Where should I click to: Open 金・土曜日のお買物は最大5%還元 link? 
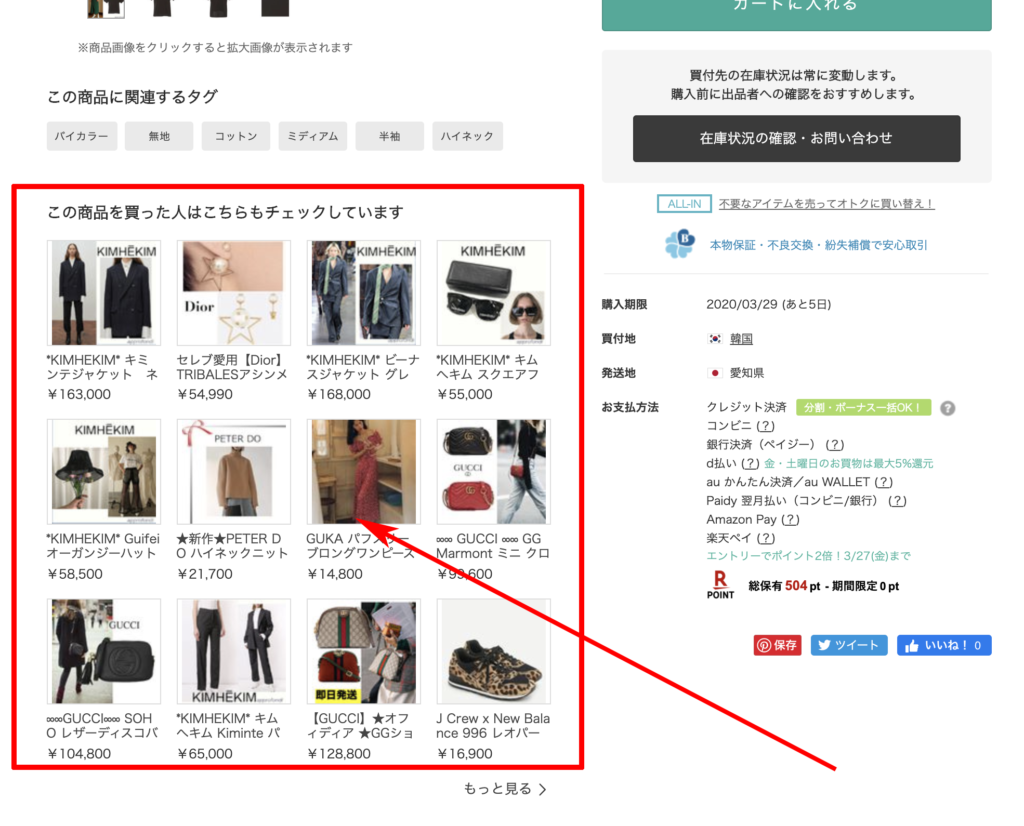click(x=849, y=464)
